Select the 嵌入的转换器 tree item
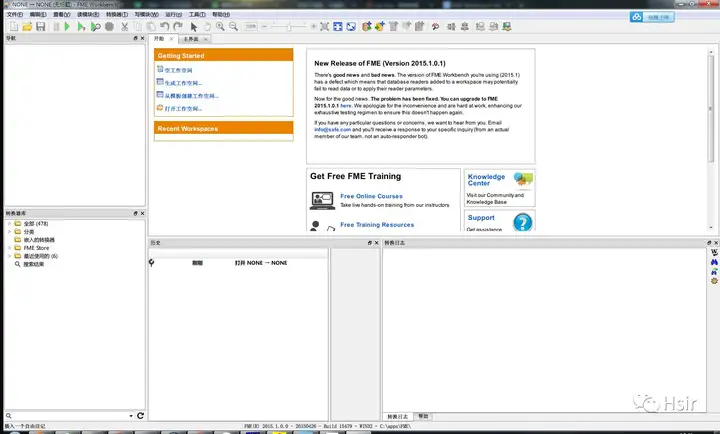This screenshot has height=434, width=720. pos(39,240)
